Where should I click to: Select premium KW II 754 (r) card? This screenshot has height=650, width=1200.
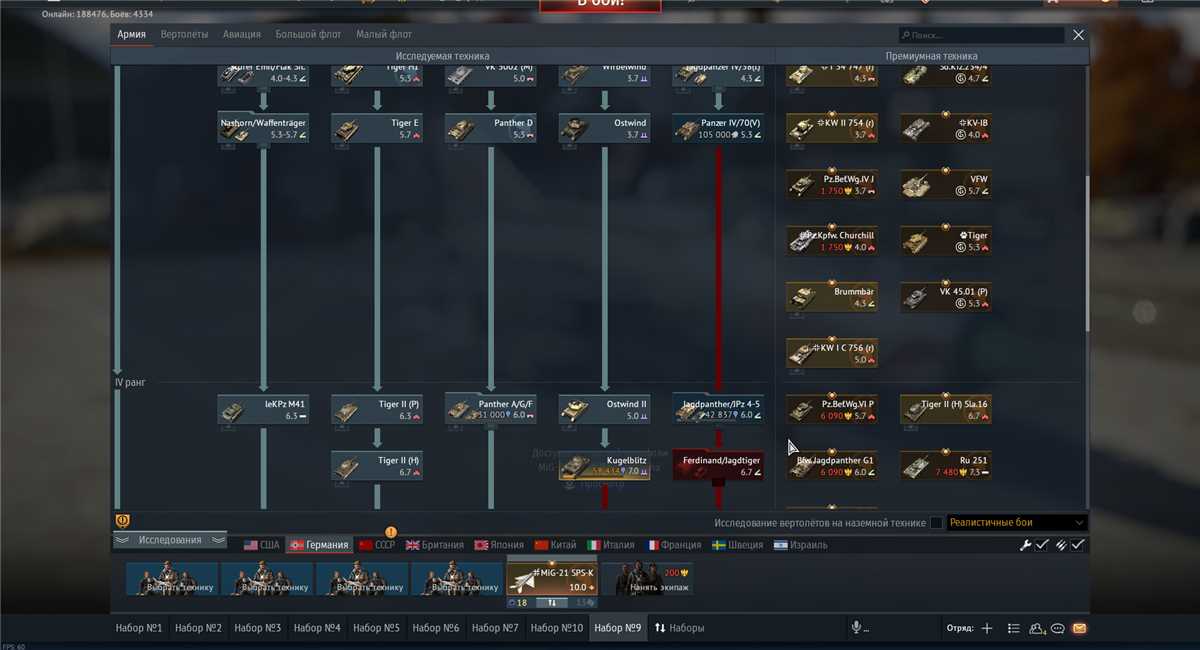(x=832, y=128)
